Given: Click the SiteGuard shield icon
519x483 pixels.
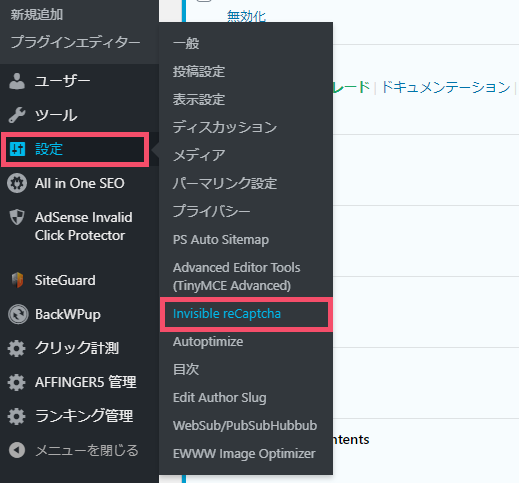Looking at the screenshot, I should pos(17,280).
